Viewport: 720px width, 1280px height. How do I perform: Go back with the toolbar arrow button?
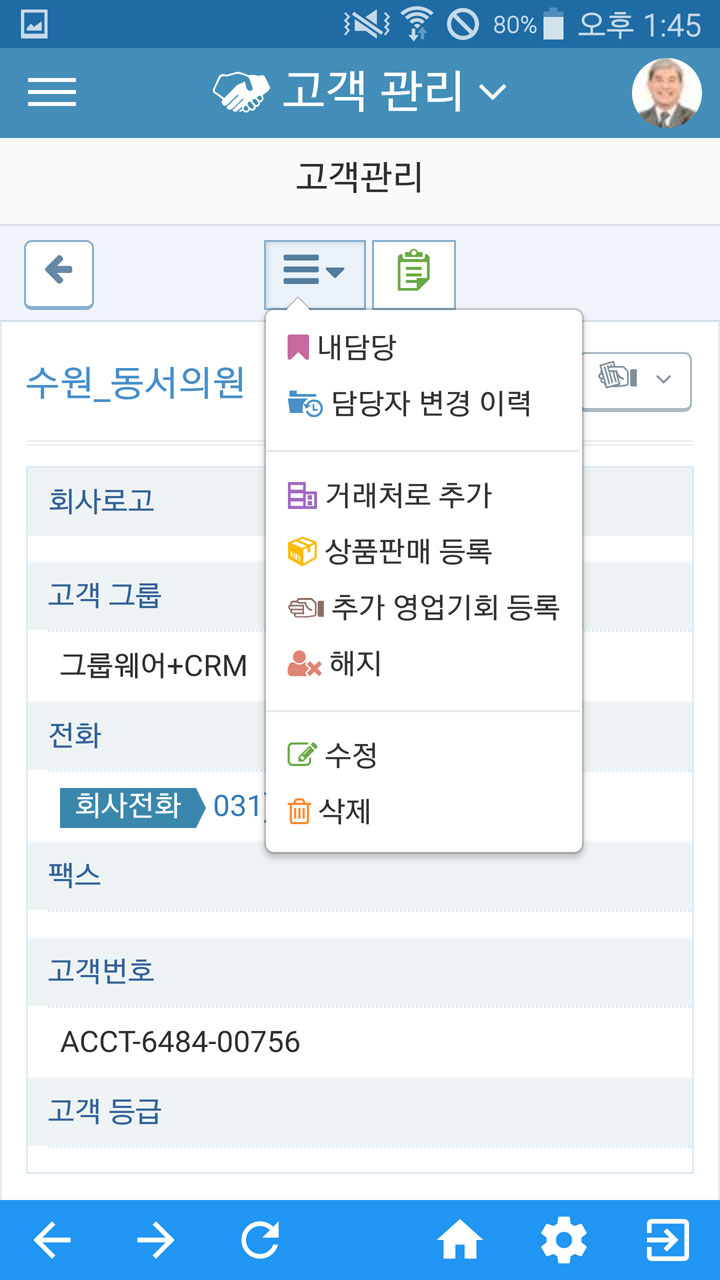59,274
